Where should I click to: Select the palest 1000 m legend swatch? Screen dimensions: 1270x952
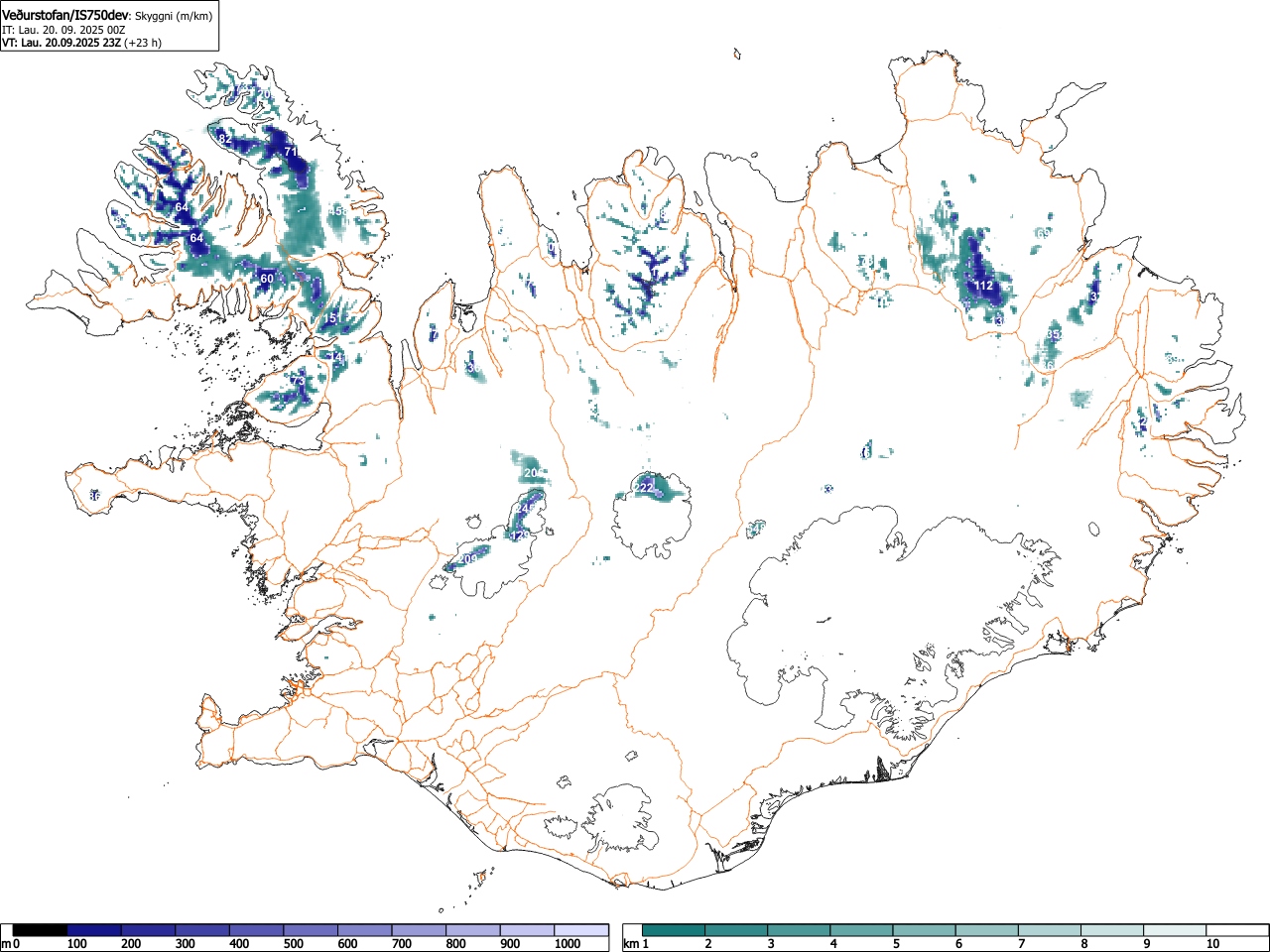point(581,930)
